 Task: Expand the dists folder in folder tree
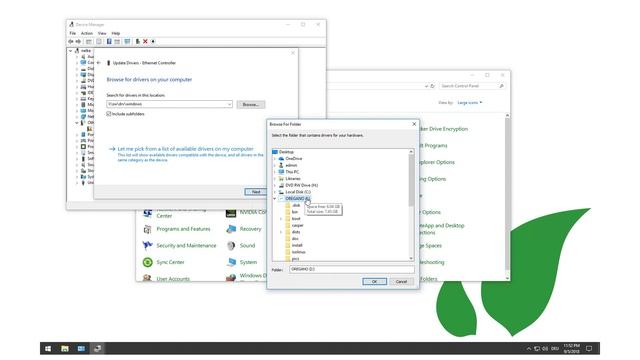(x=281, y=232)
